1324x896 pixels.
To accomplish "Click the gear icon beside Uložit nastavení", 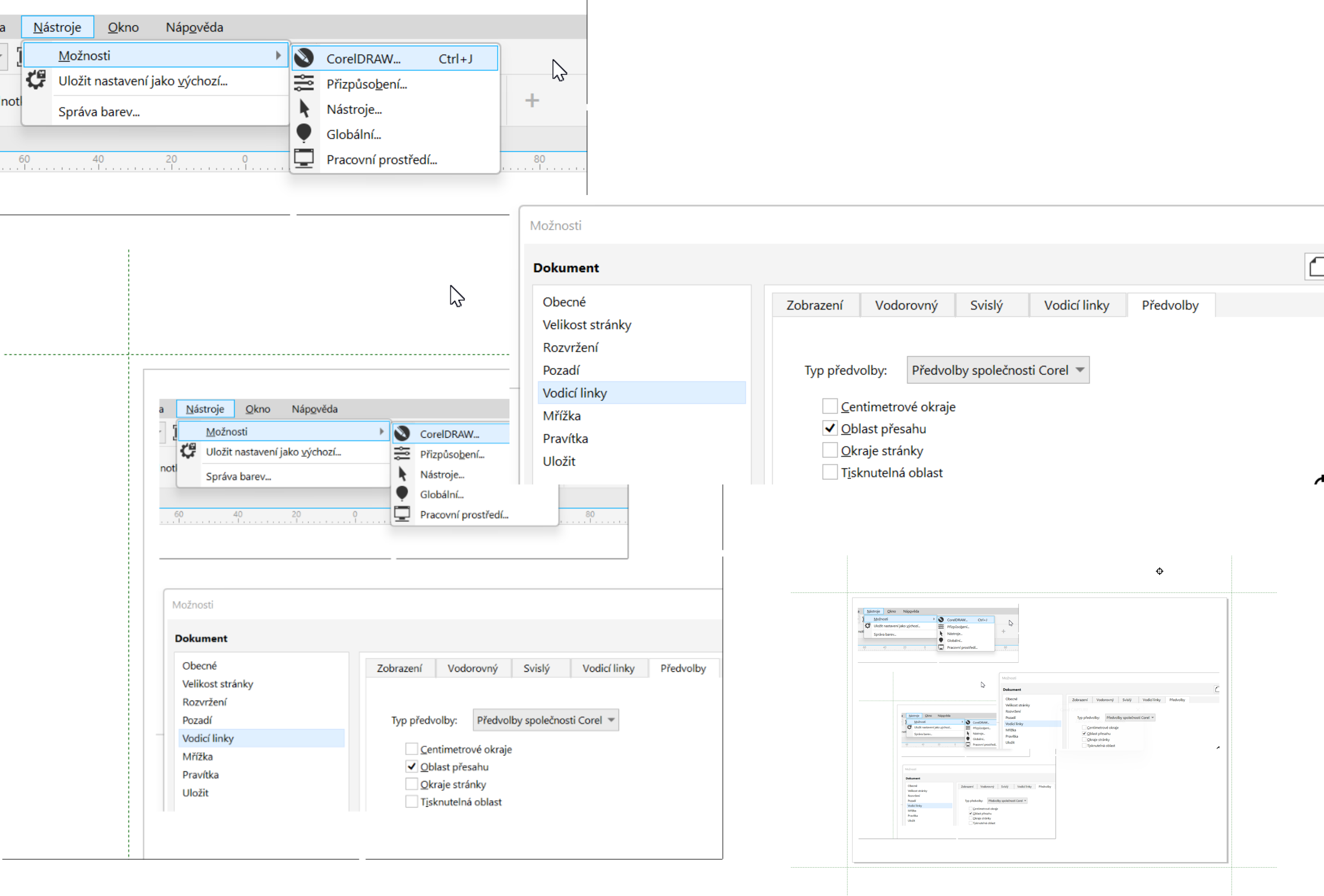I will click(36, 80).
